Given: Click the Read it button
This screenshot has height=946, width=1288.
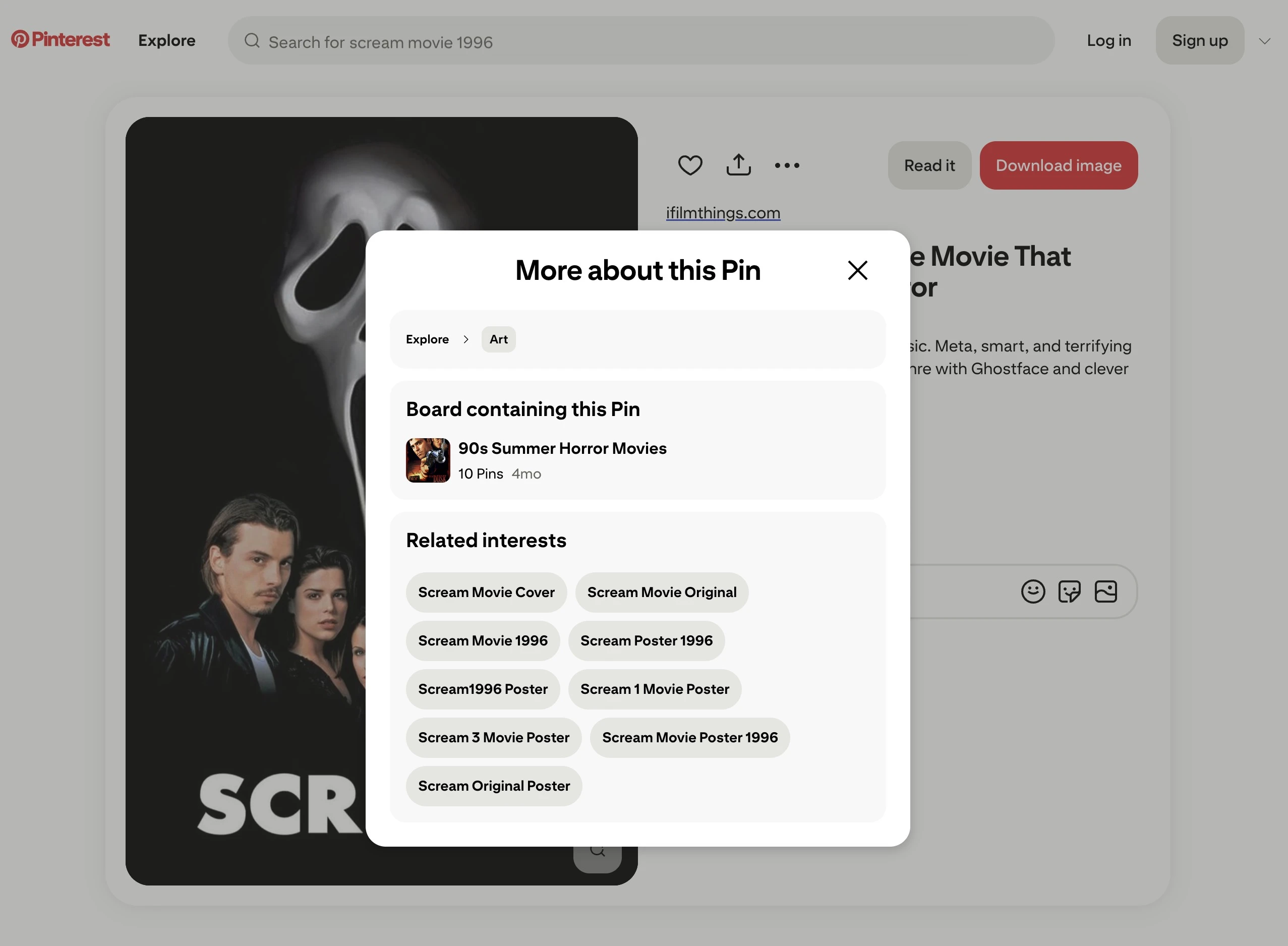Looking at the screenshot, I should tap(929, 165).
